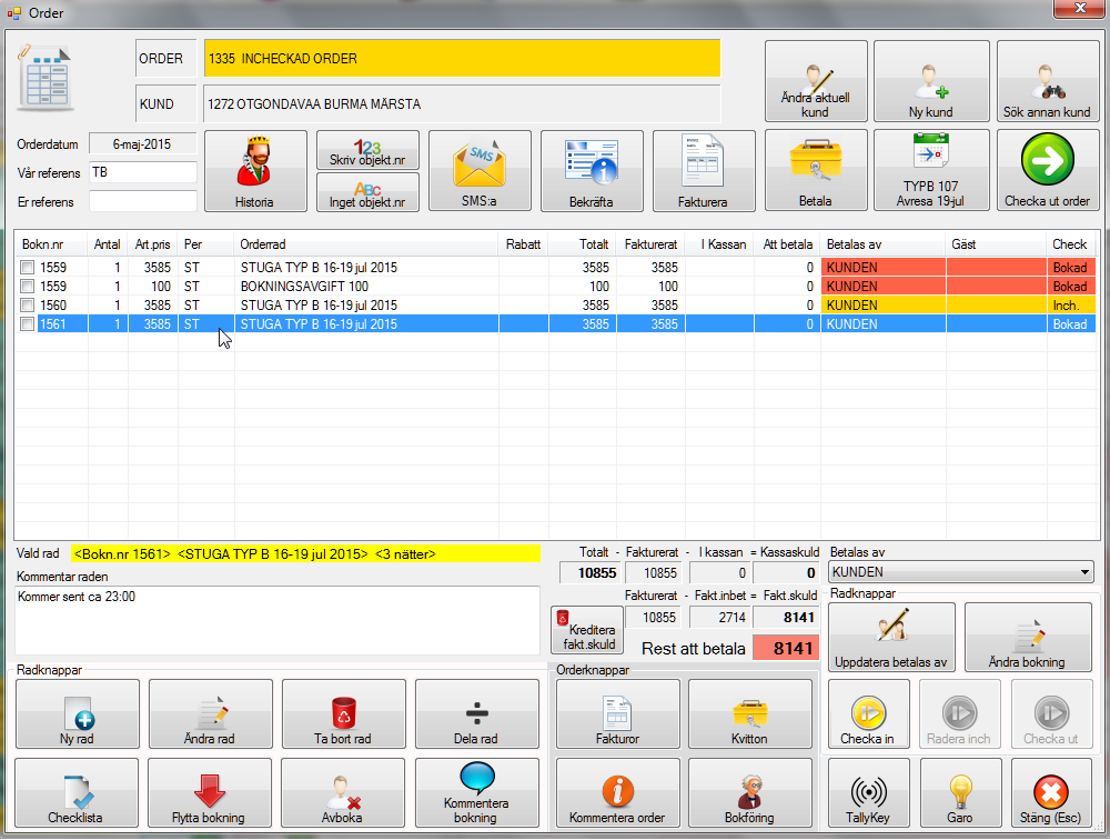Click Fakt.inbet value 2714
Image resolution: width=1110 pixels, height=839 pixels.
(x=719, y=617)
